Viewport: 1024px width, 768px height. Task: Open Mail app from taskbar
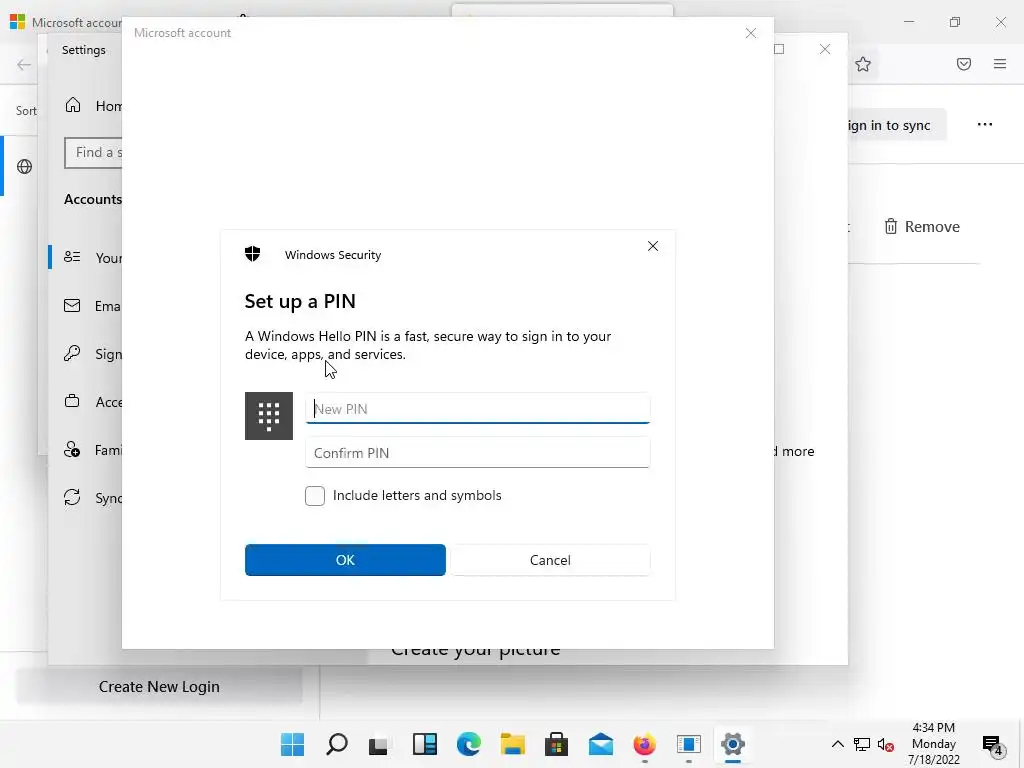600,744
